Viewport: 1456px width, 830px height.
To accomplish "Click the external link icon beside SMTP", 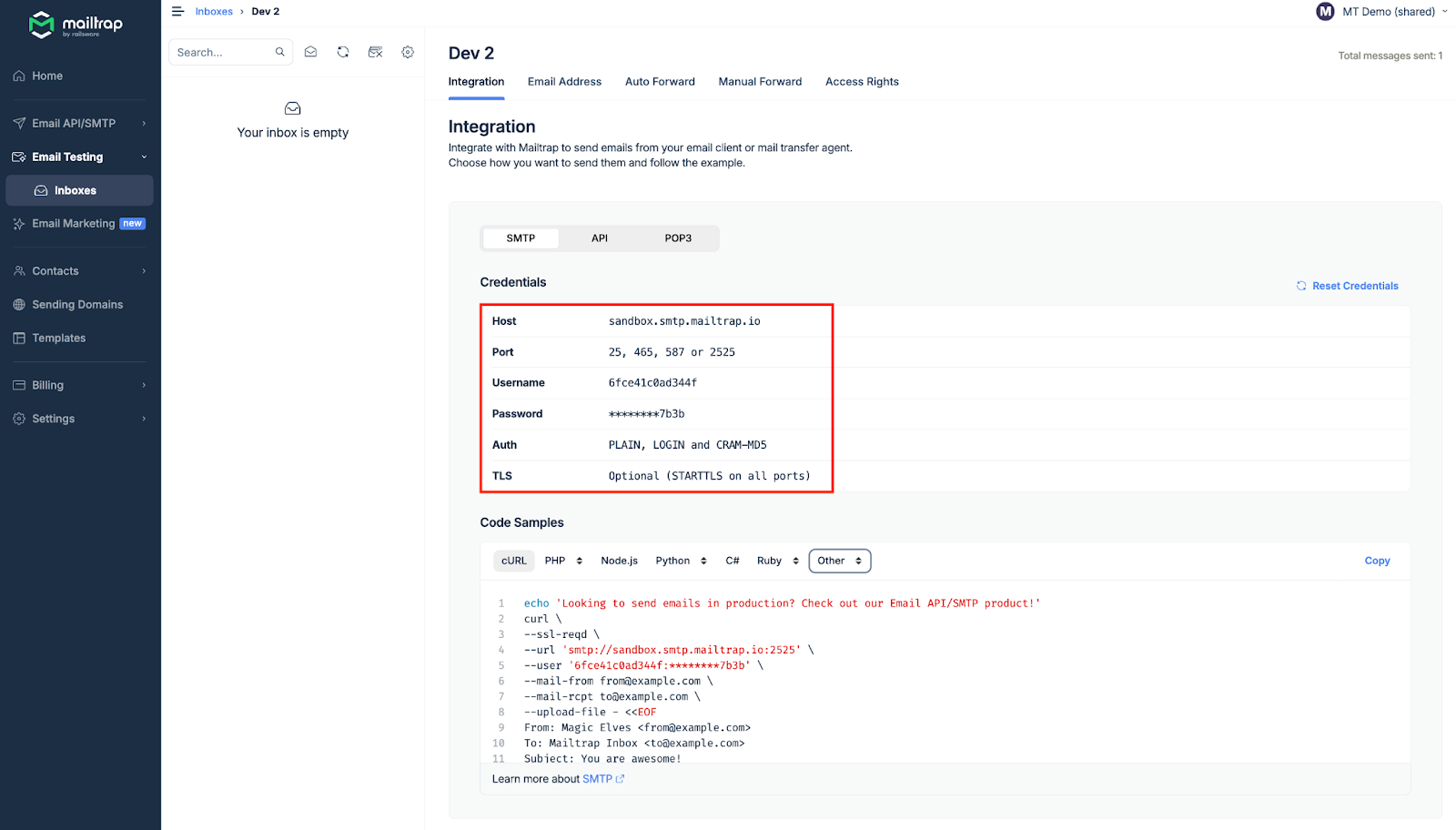I will [621, 779].
